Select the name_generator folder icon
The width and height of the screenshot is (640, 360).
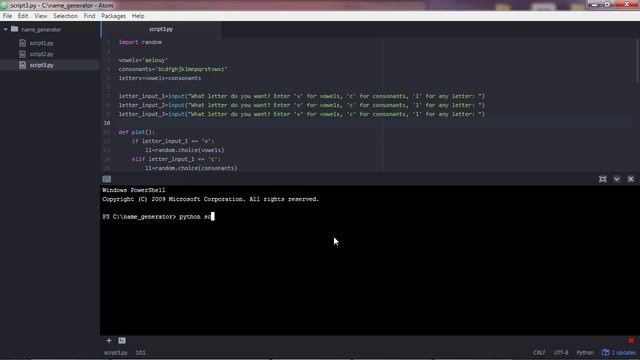[x=15, y=29]
